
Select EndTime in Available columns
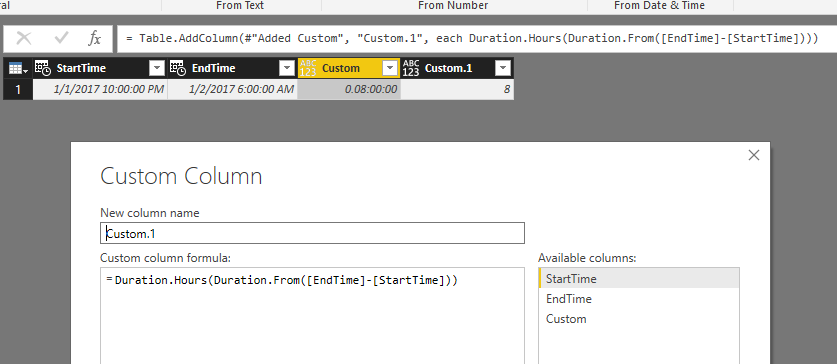639,299
